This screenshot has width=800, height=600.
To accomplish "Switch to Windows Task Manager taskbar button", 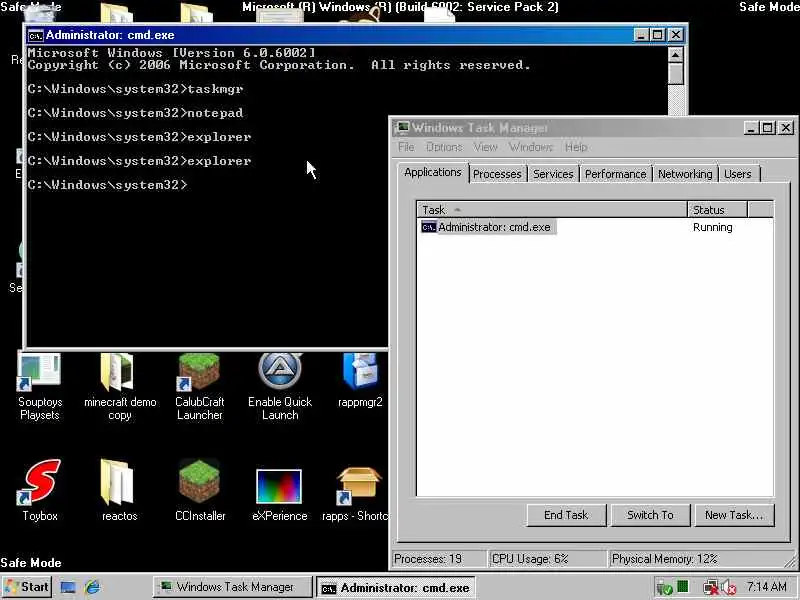I will tap(233, 587).
